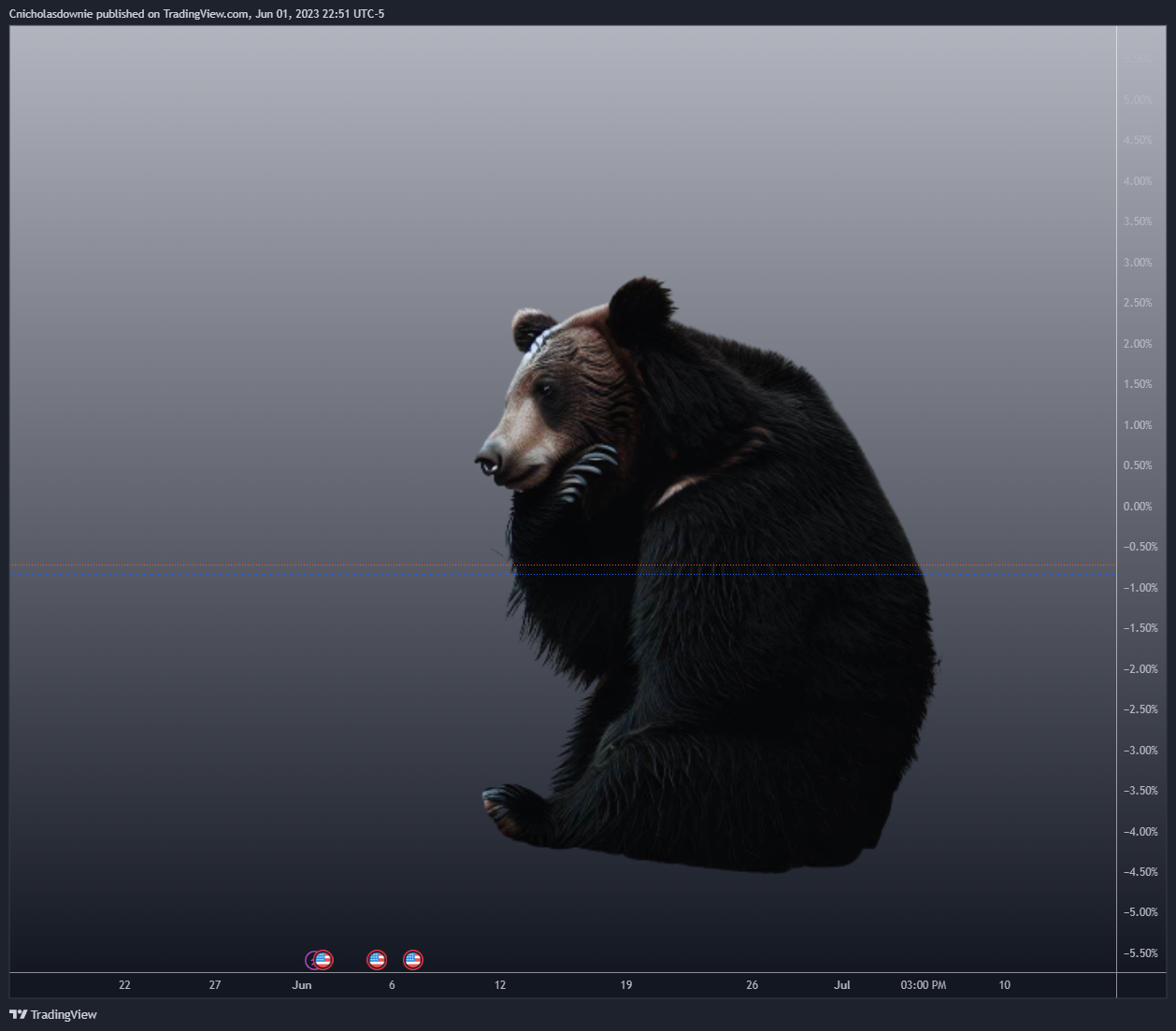Click the "22" date label on time axis
This screenshot has width=1176, height=1031.
(124, 985)
